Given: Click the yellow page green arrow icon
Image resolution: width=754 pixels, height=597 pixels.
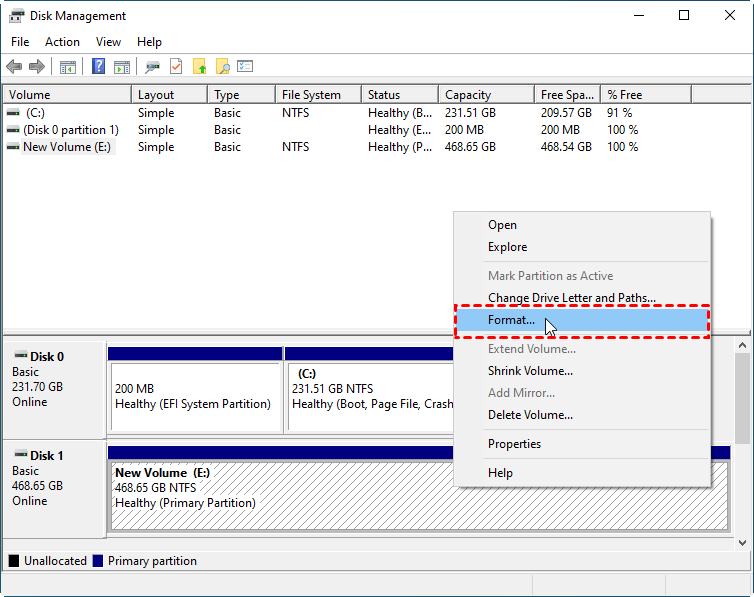Looking at the screenshot, I should [x=200, y=67].
